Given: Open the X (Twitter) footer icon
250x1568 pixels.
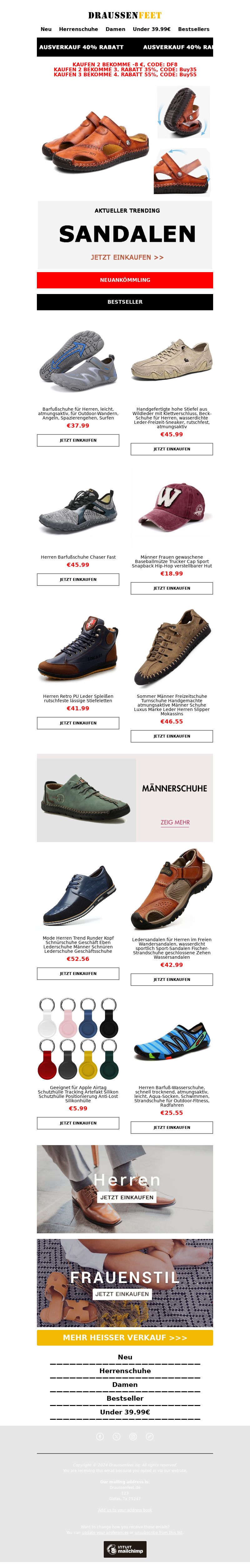Looking at the screenshot, I should point(117,1437).
